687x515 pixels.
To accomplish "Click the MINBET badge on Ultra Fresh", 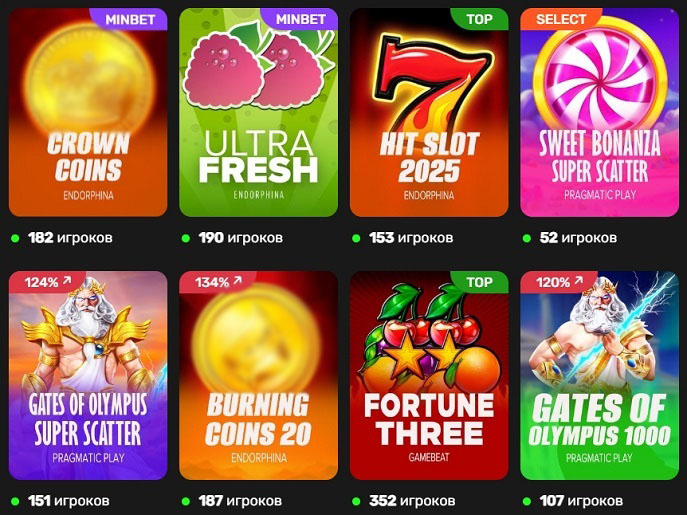I will pos(299,19).
